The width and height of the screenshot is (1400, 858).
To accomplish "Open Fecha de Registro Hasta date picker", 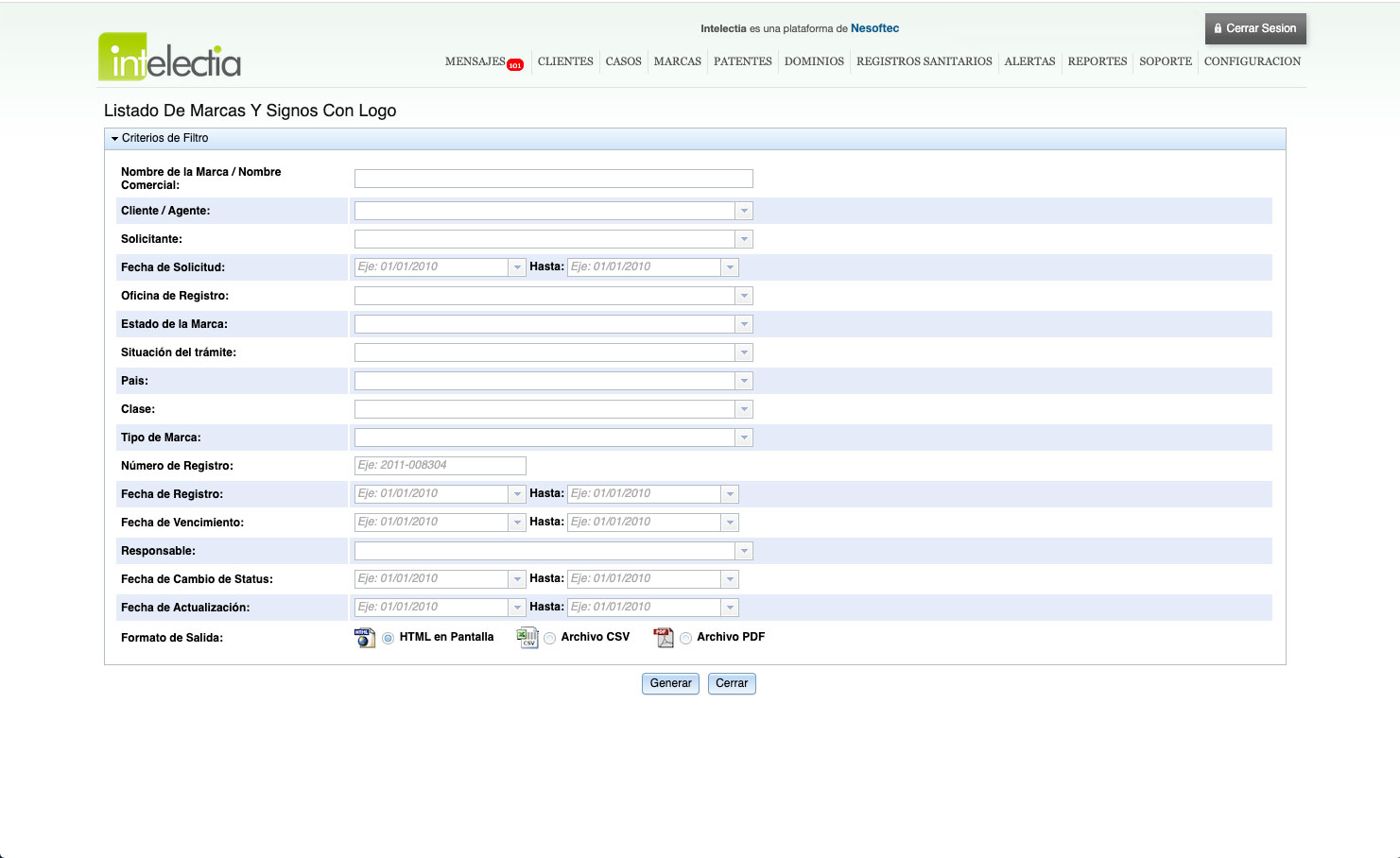I will [730, 494].
